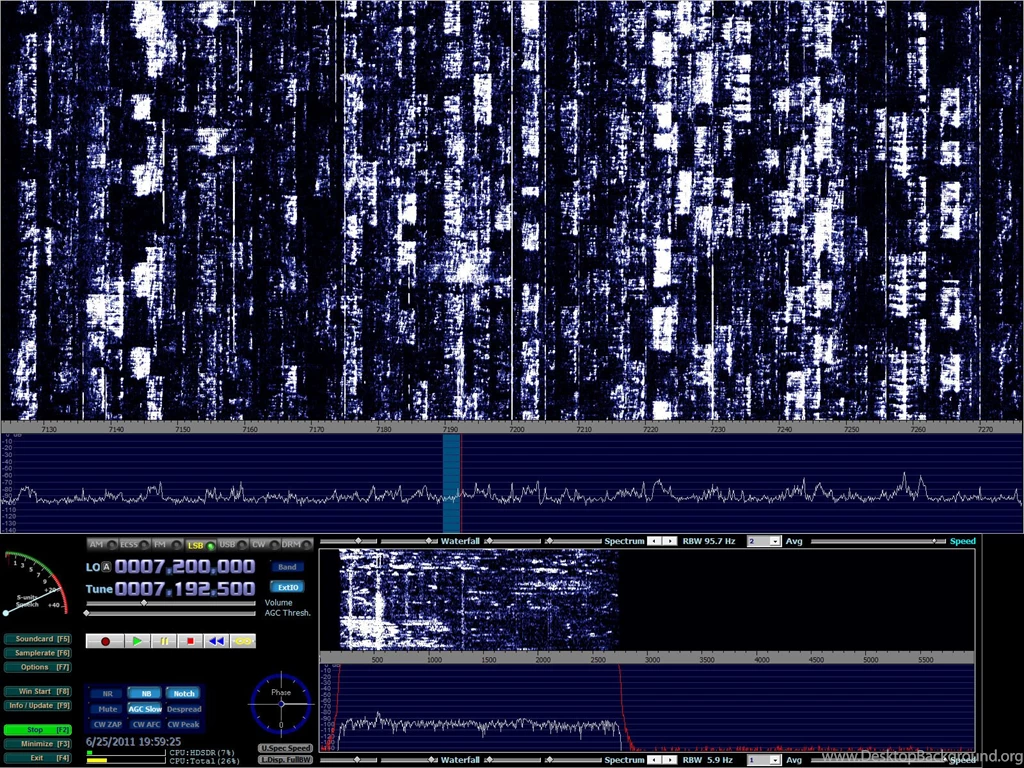
Task: Open the Band selector
Action: (x=287, y=567)
